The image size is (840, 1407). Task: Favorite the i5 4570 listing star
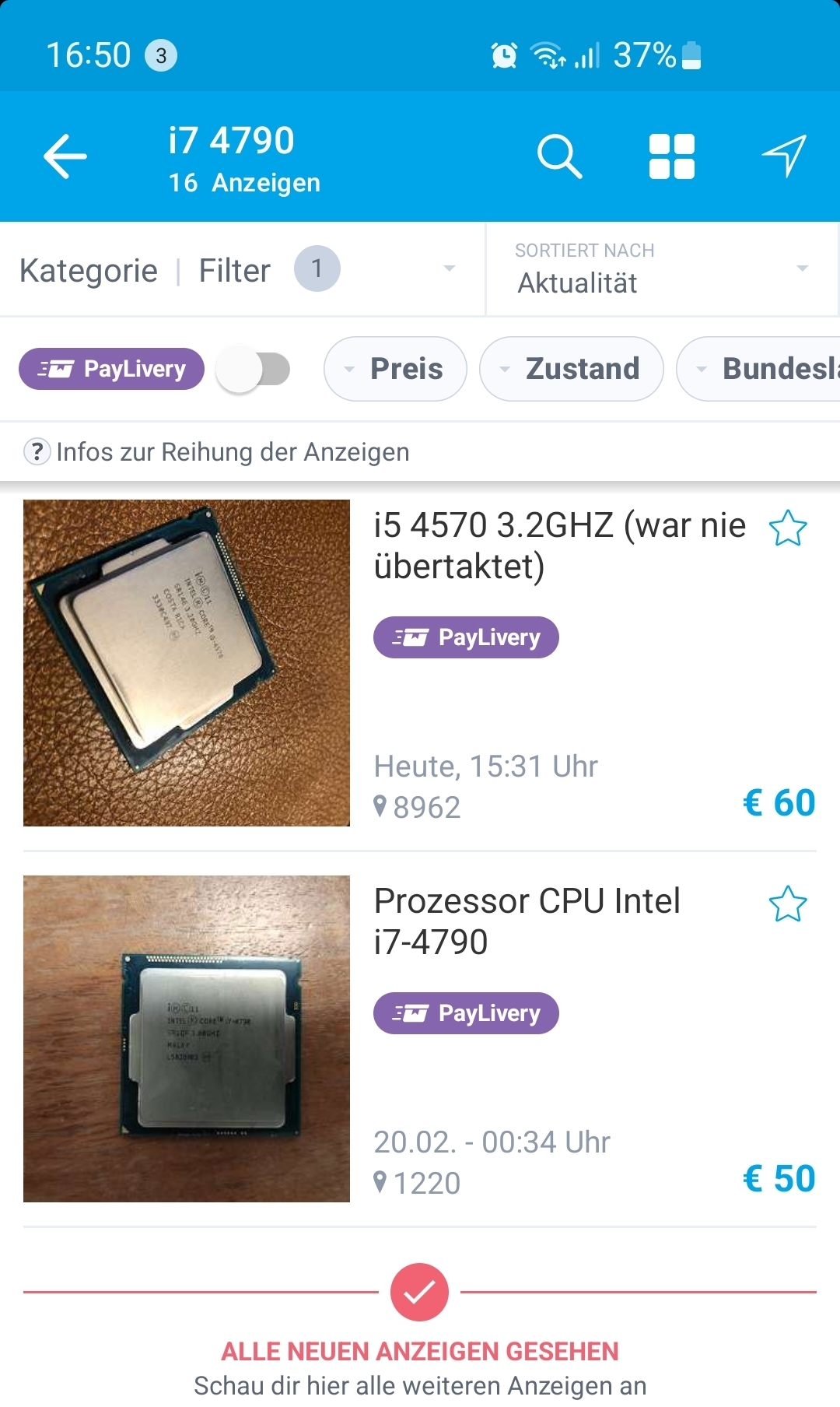tap(788, 528)
